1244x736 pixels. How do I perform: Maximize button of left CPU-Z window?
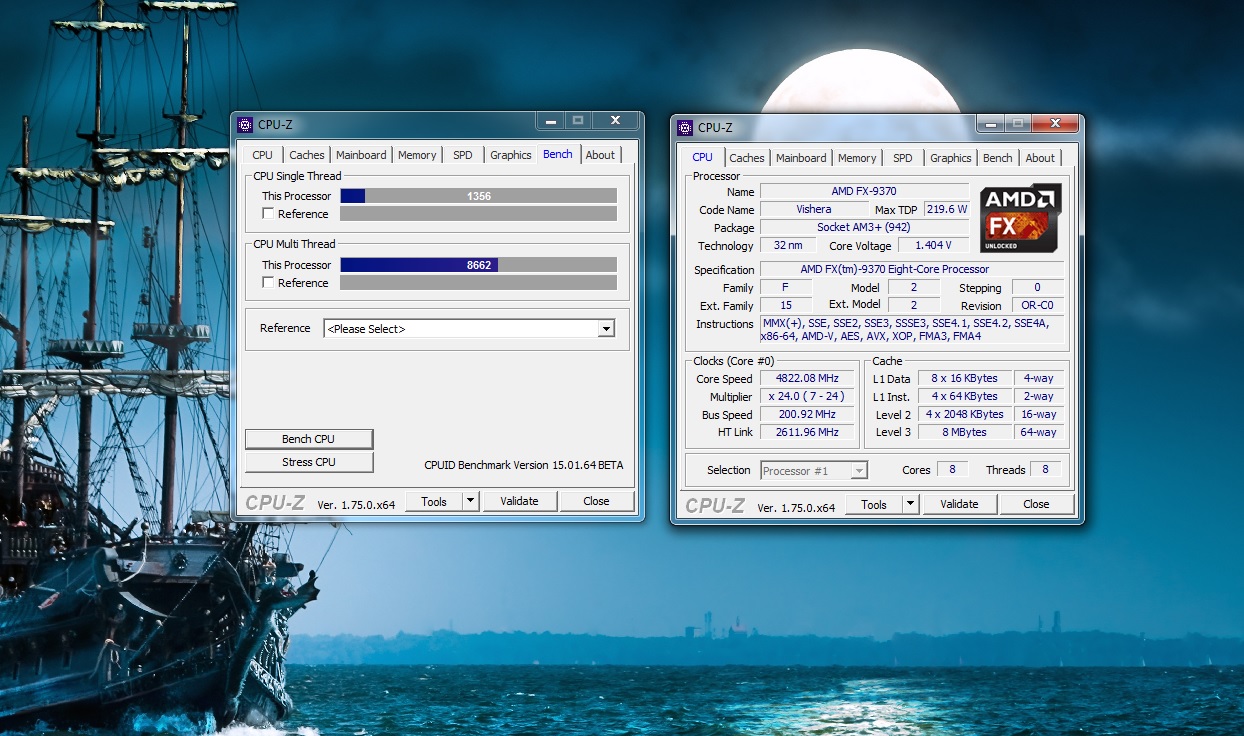point(578,121)
